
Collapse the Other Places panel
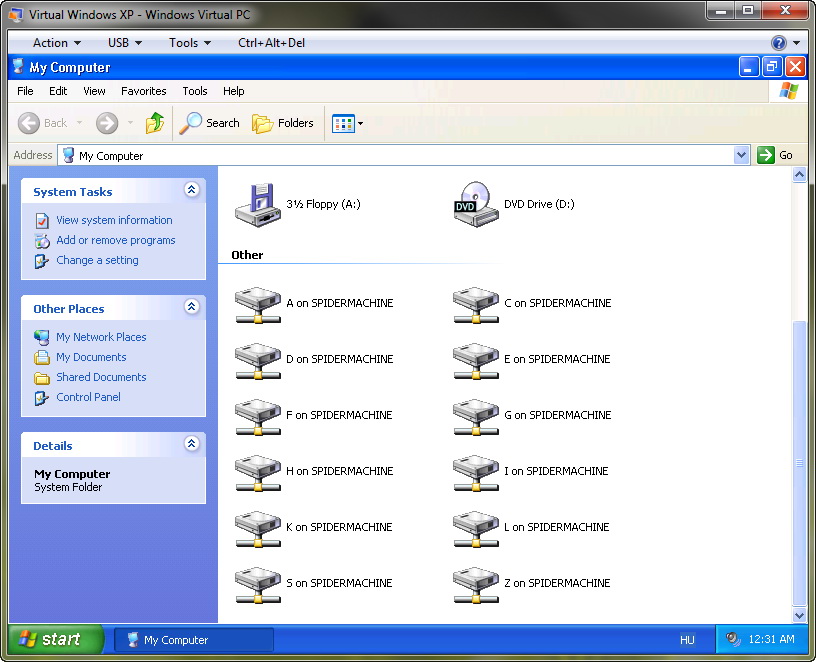(x=191, y=307)
